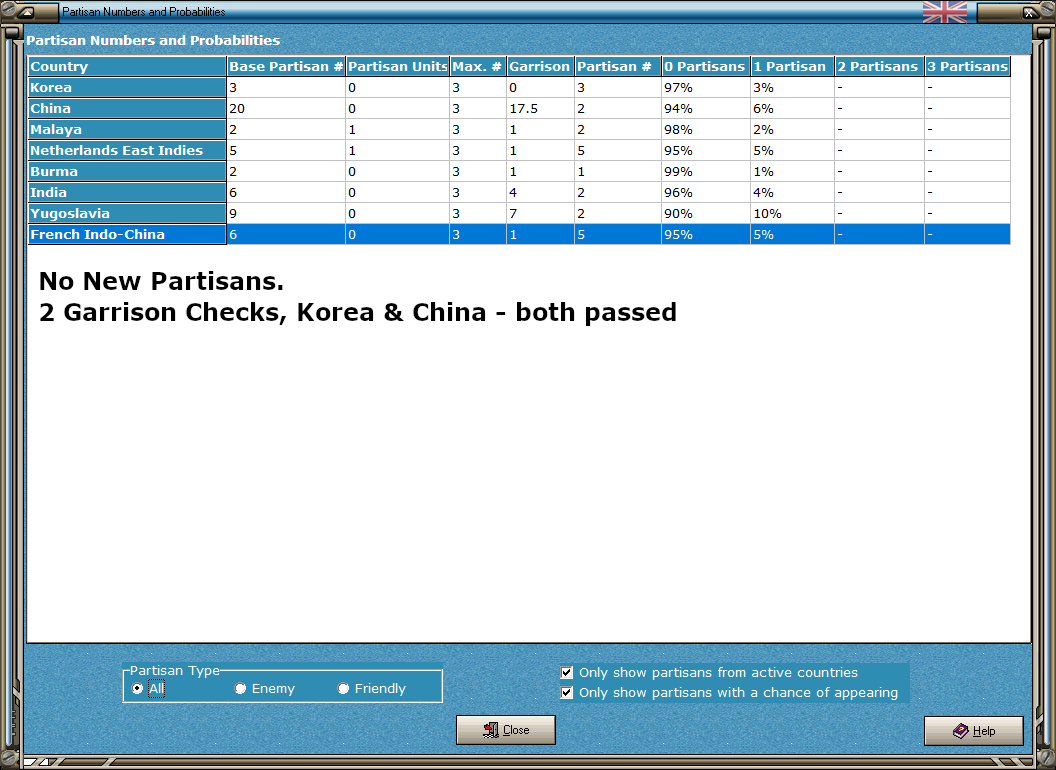Image resolution: width=1056 pixels, height=770 pixels.
Task: Disable only show partisans with a chance of appearing
Action: pyautogui.click(x=567, y=692)
